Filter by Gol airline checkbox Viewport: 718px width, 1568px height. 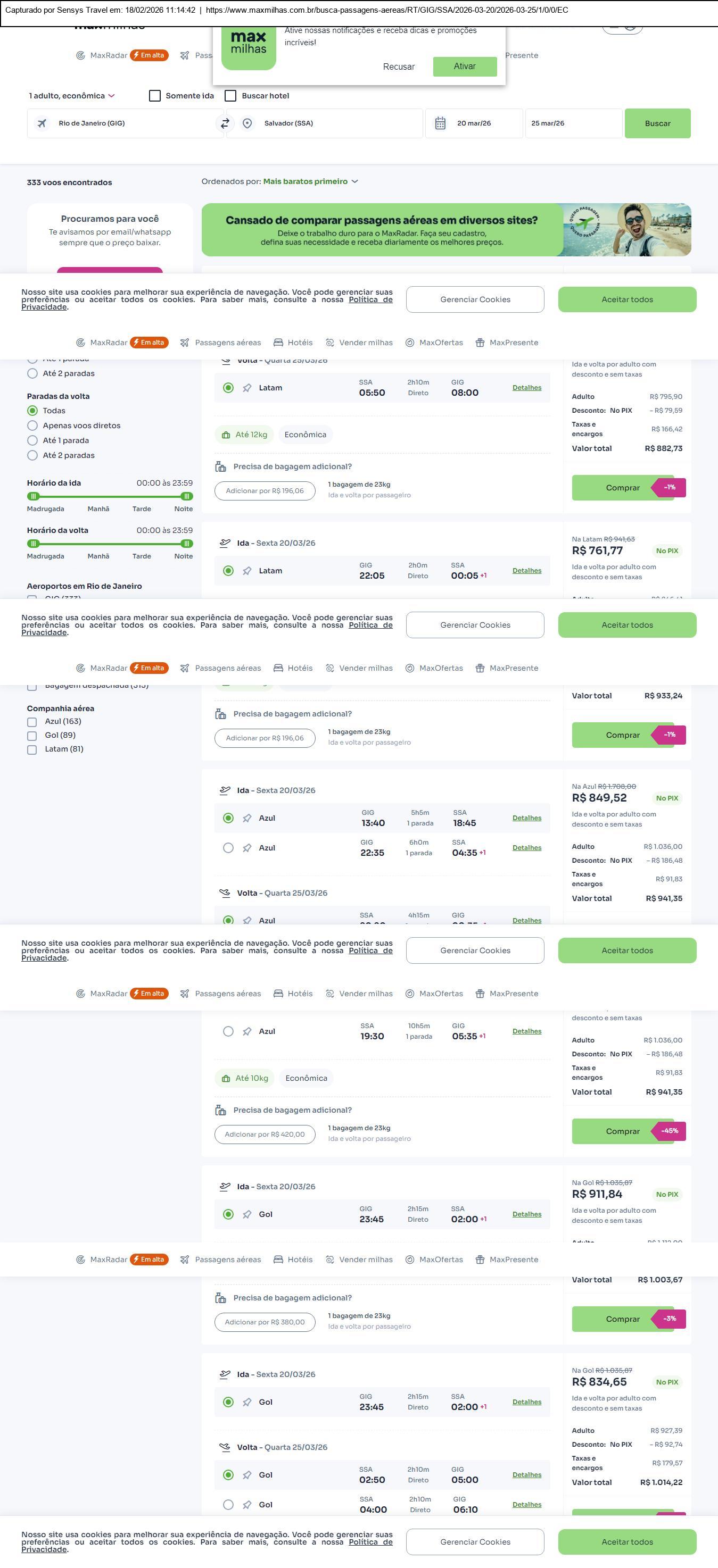point(31,736)
